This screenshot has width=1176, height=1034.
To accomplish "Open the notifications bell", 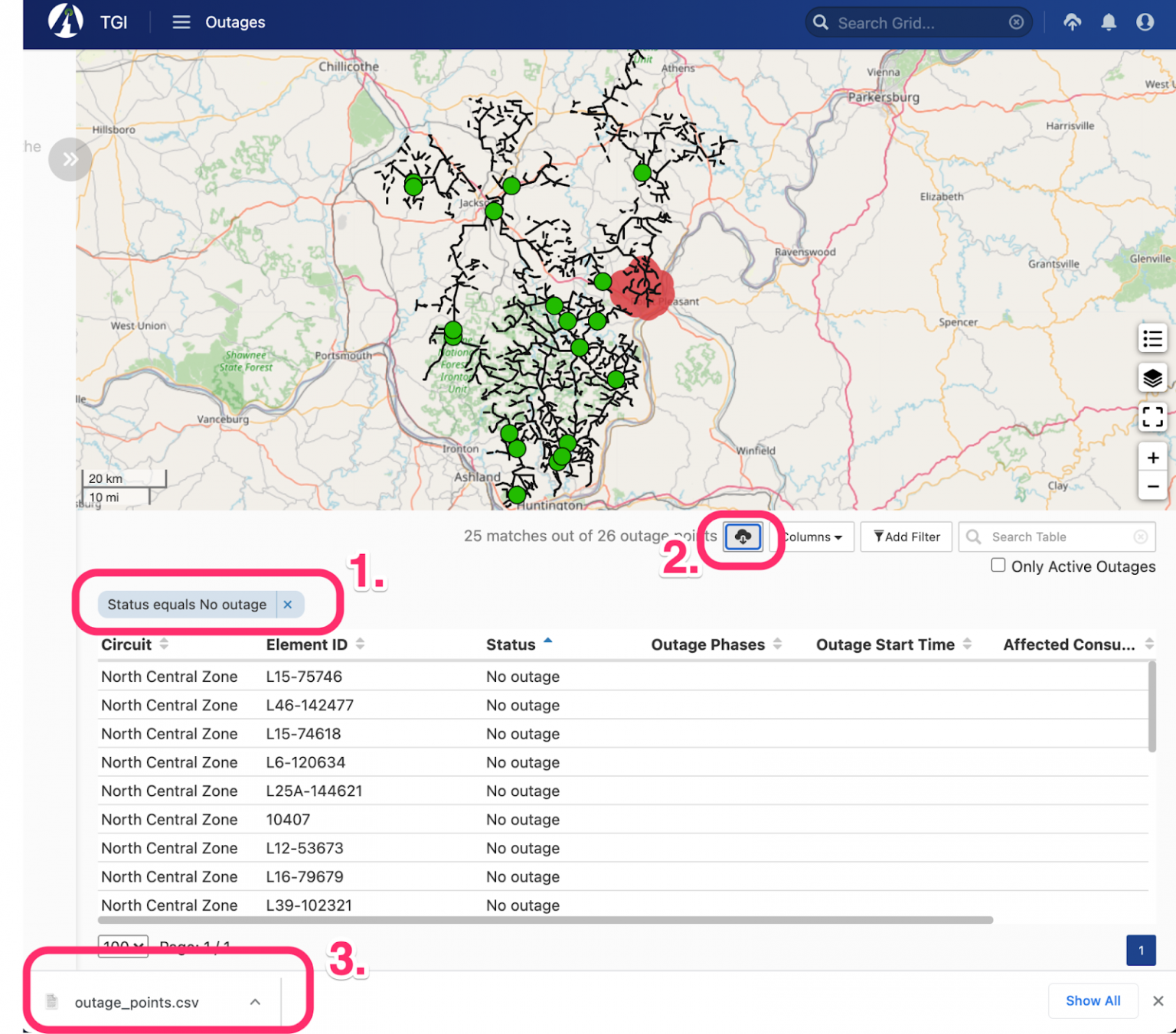I will point(1108,22).
